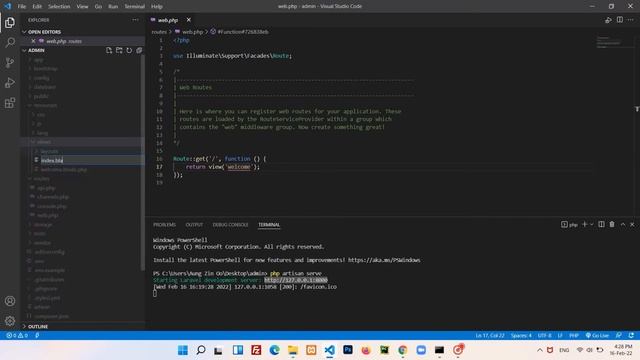The height and width of the screenshot is (360, 640).
Task: Switch to the PROBLEMS panel tab
Action: pos(164,224)
